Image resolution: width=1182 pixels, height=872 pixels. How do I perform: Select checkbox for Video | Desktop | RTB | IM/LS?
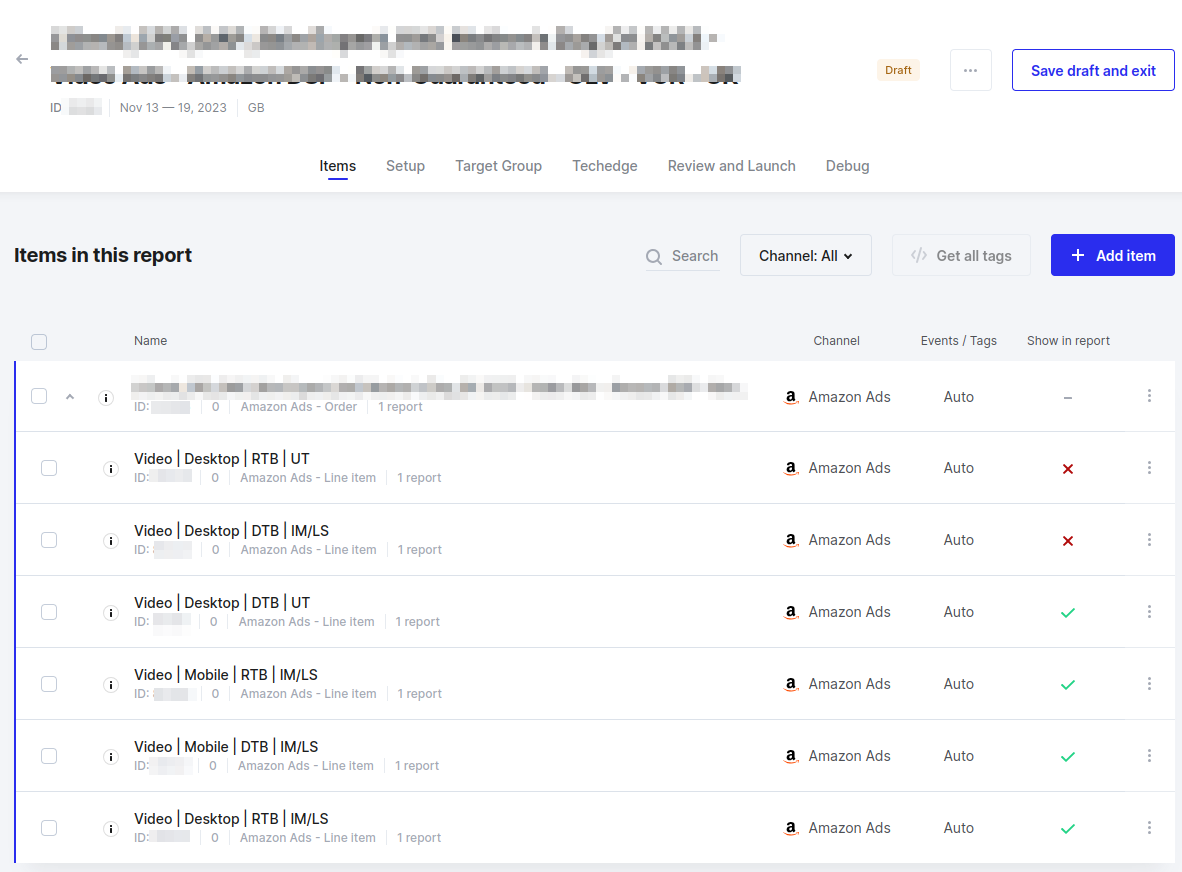pyautogui.click(x=49, y=828)
